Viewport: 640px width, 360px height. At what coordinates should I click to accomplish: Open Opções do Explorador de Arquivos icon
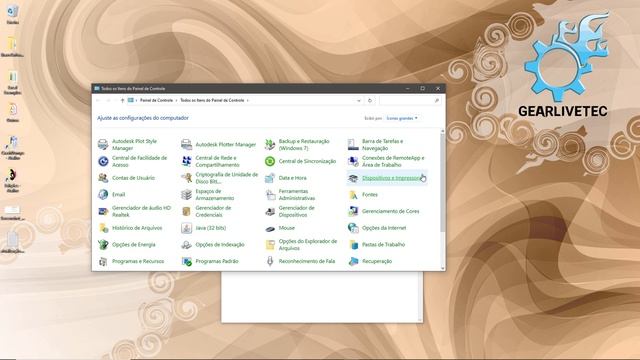(x=270, y=244)
